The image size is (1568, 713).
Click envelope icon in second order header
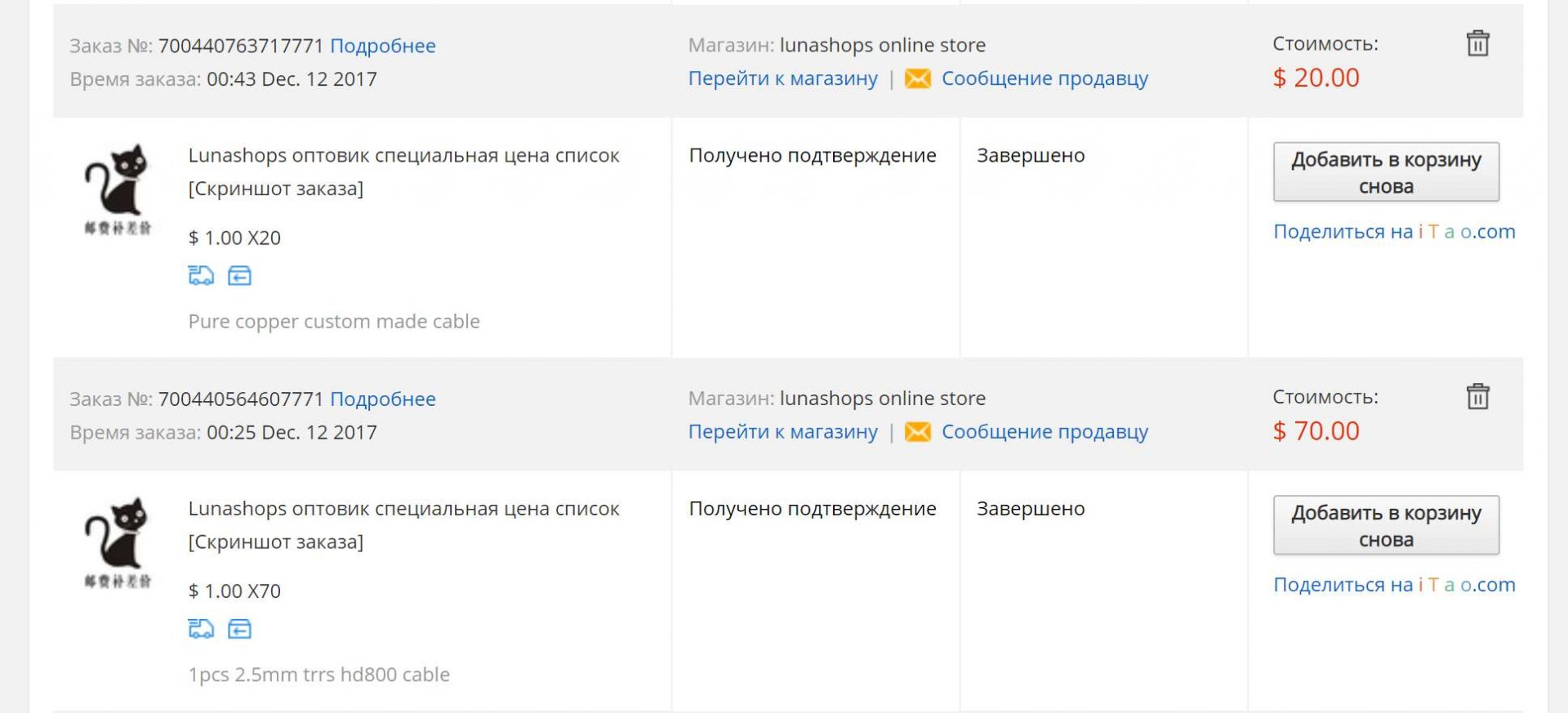point(917,432)
